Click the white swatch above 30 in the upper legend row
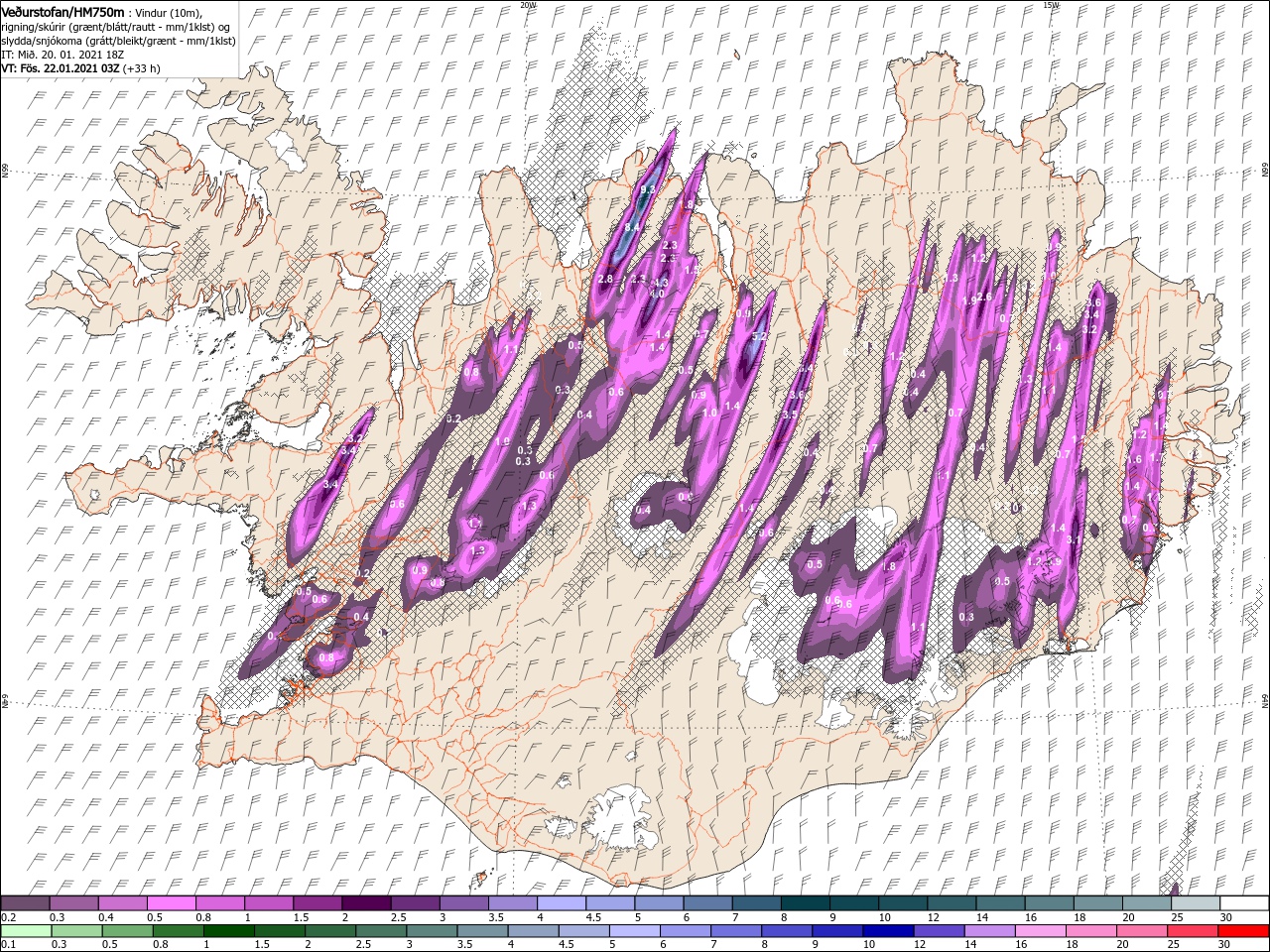 [x=1244, y=903]
